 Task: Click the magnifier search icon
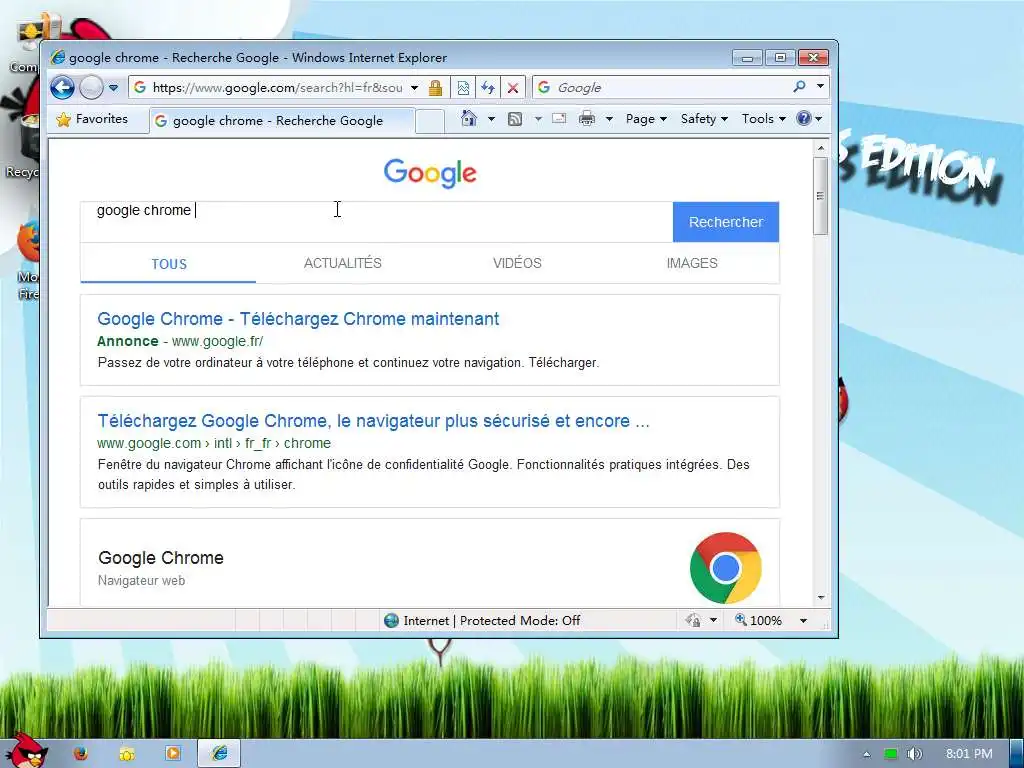tap(799, 86)
